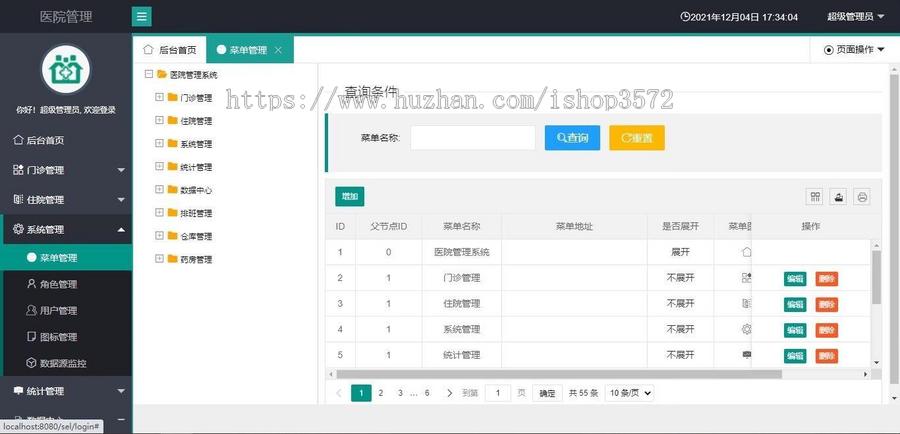Close the 菜单管理 tab
Viewport: 900px width, 434px height.
click(x=278, y=50)
